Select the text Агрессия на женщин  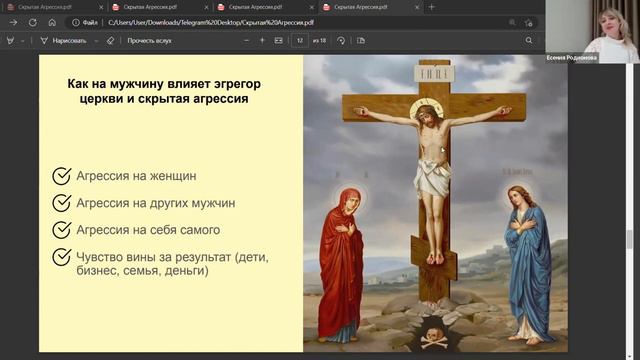click(136, 176)
